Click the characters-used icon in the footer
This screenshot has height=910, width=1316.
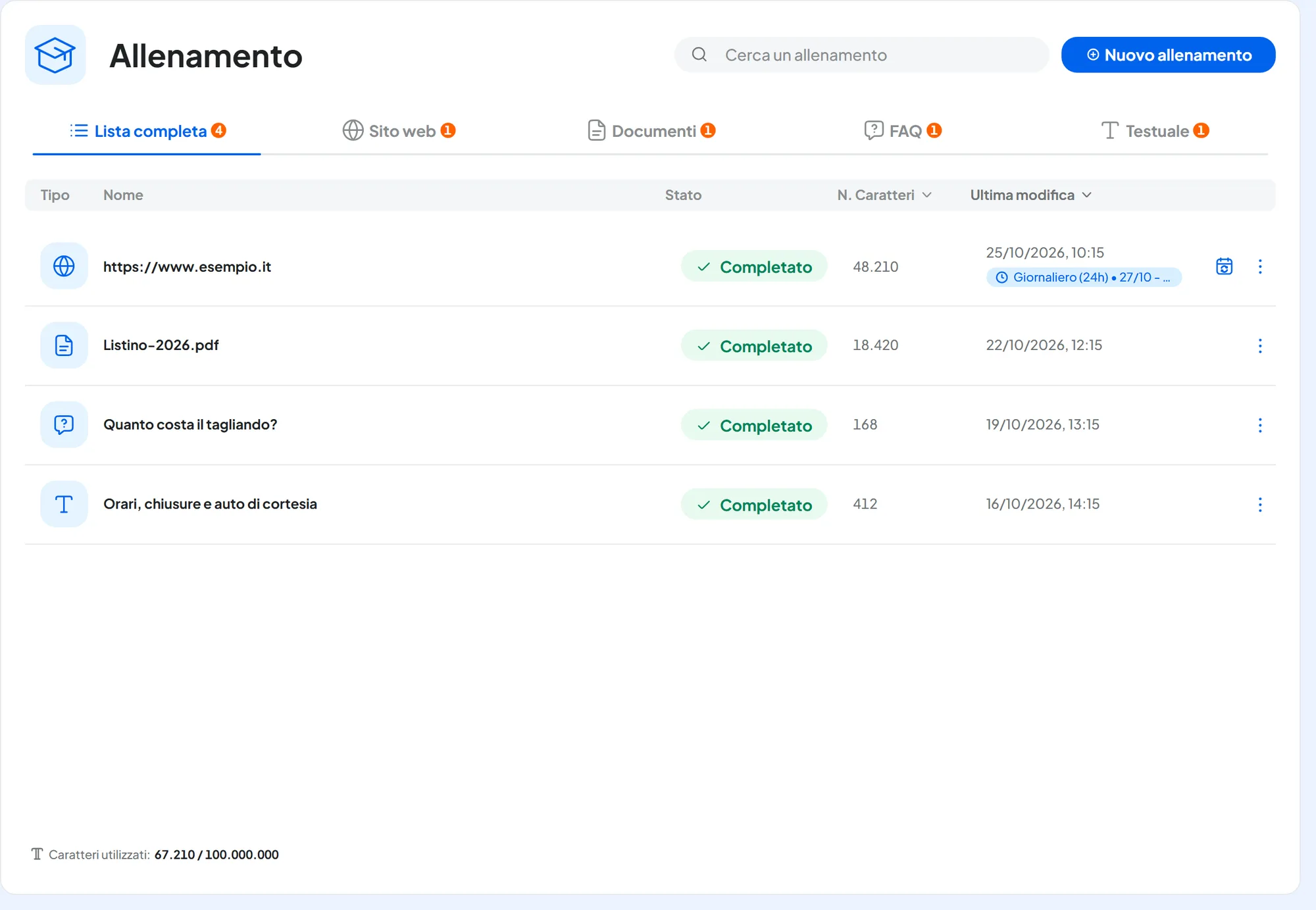[37, 854]
